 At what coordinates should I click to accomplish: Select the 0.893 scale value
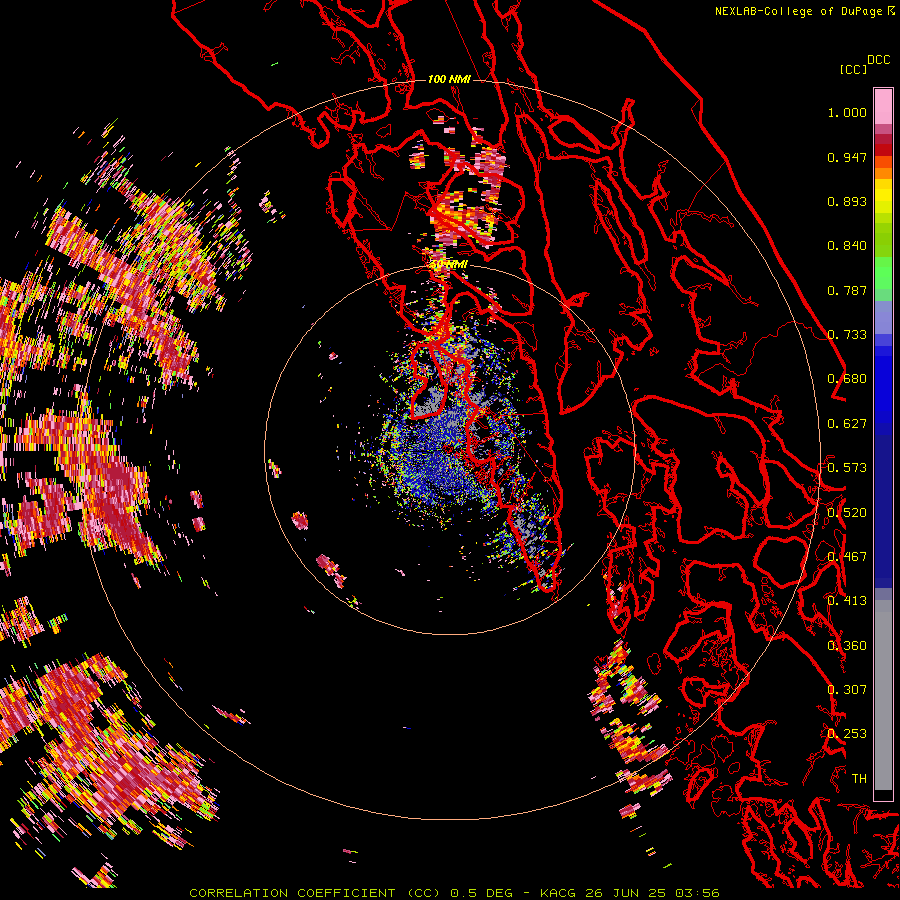(847, 201)
